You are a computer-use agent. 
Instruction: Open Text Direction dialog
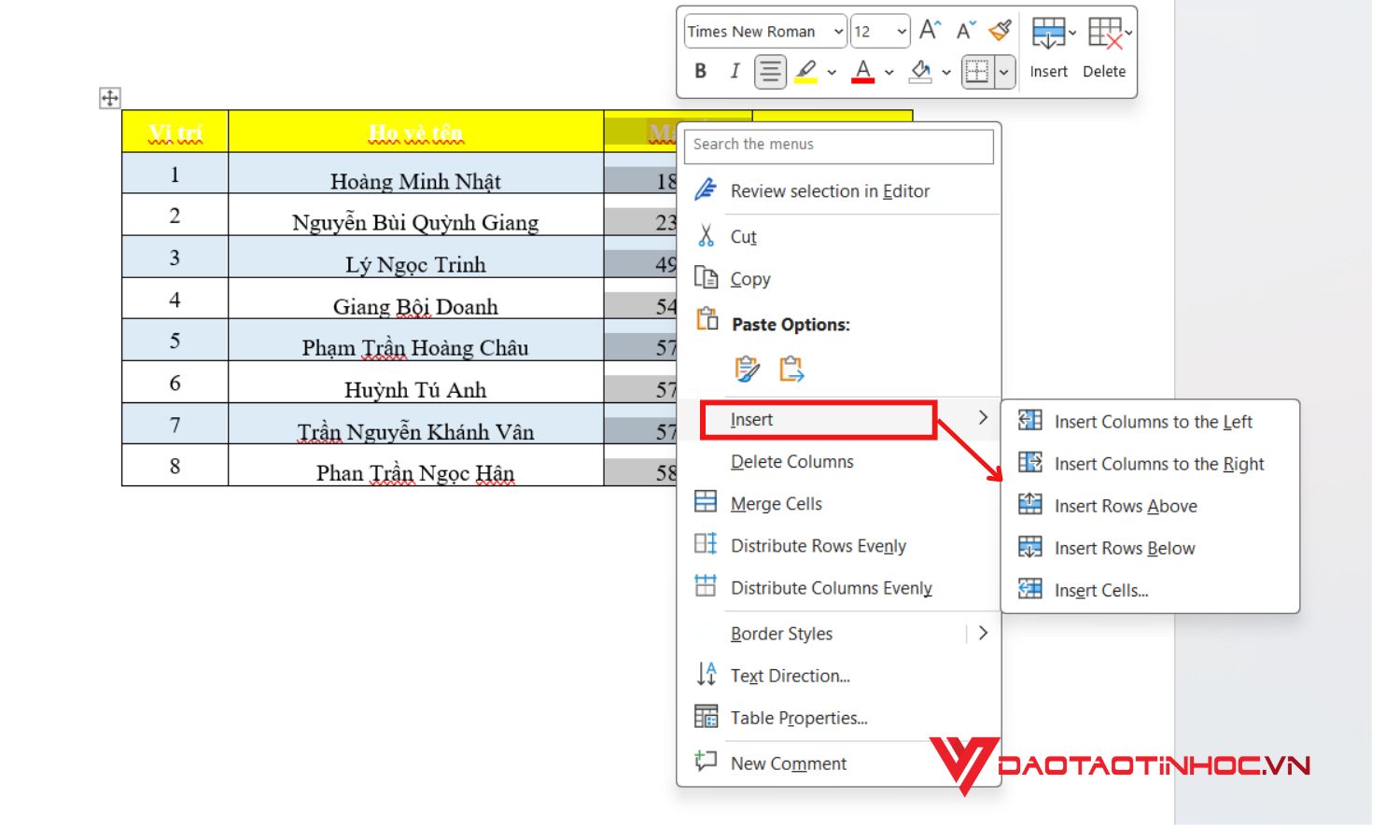[838, 675]
